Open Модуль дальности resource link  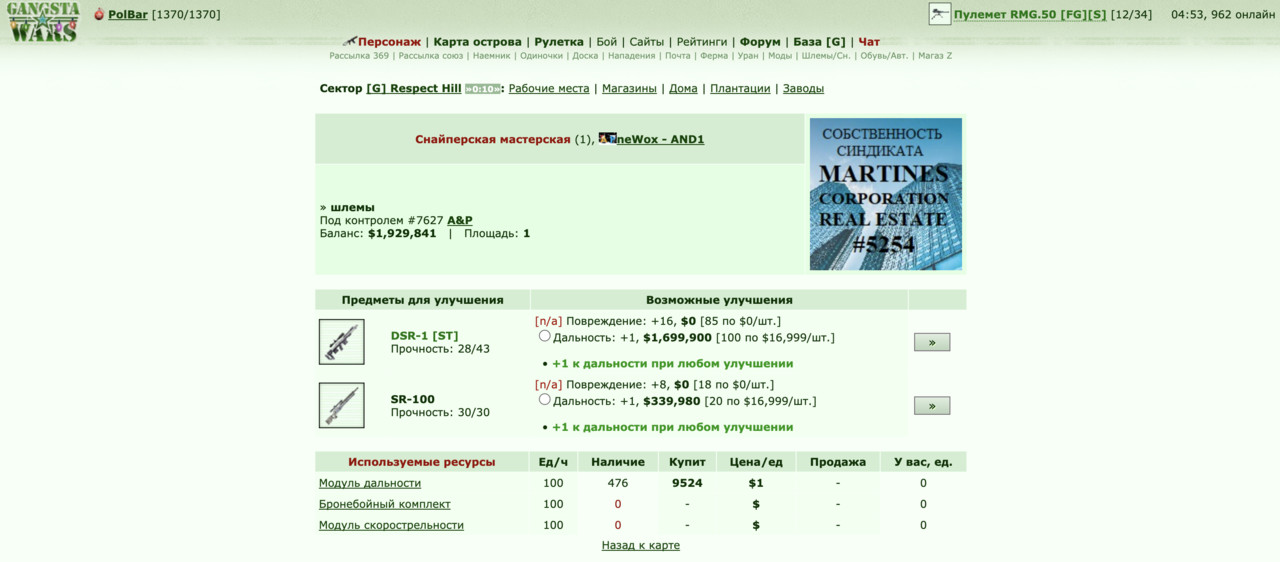[370, 483]
